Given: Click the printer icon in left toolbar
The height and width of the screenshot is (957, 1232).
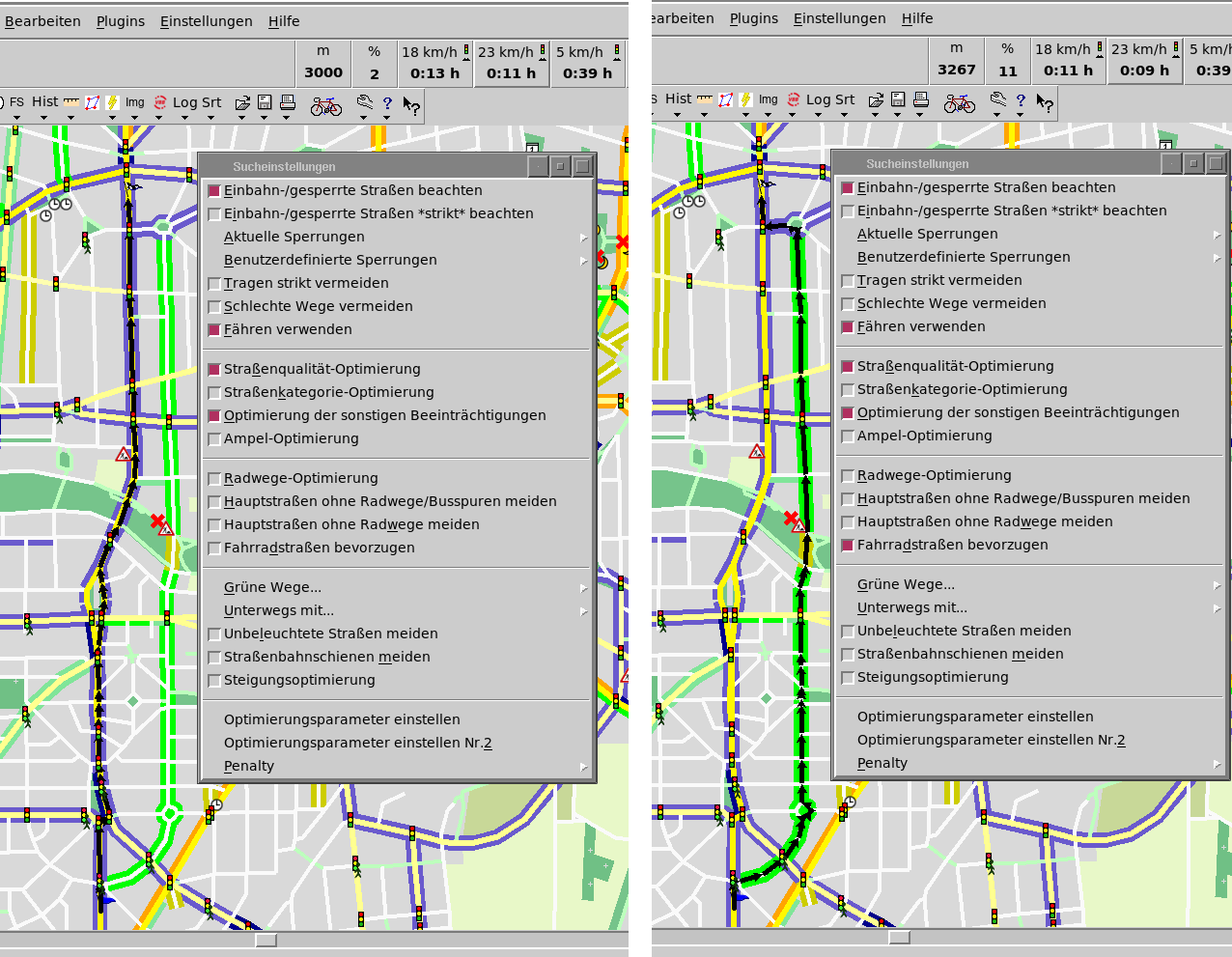Looking at the screenshot, I should click(x=287, y=102).
